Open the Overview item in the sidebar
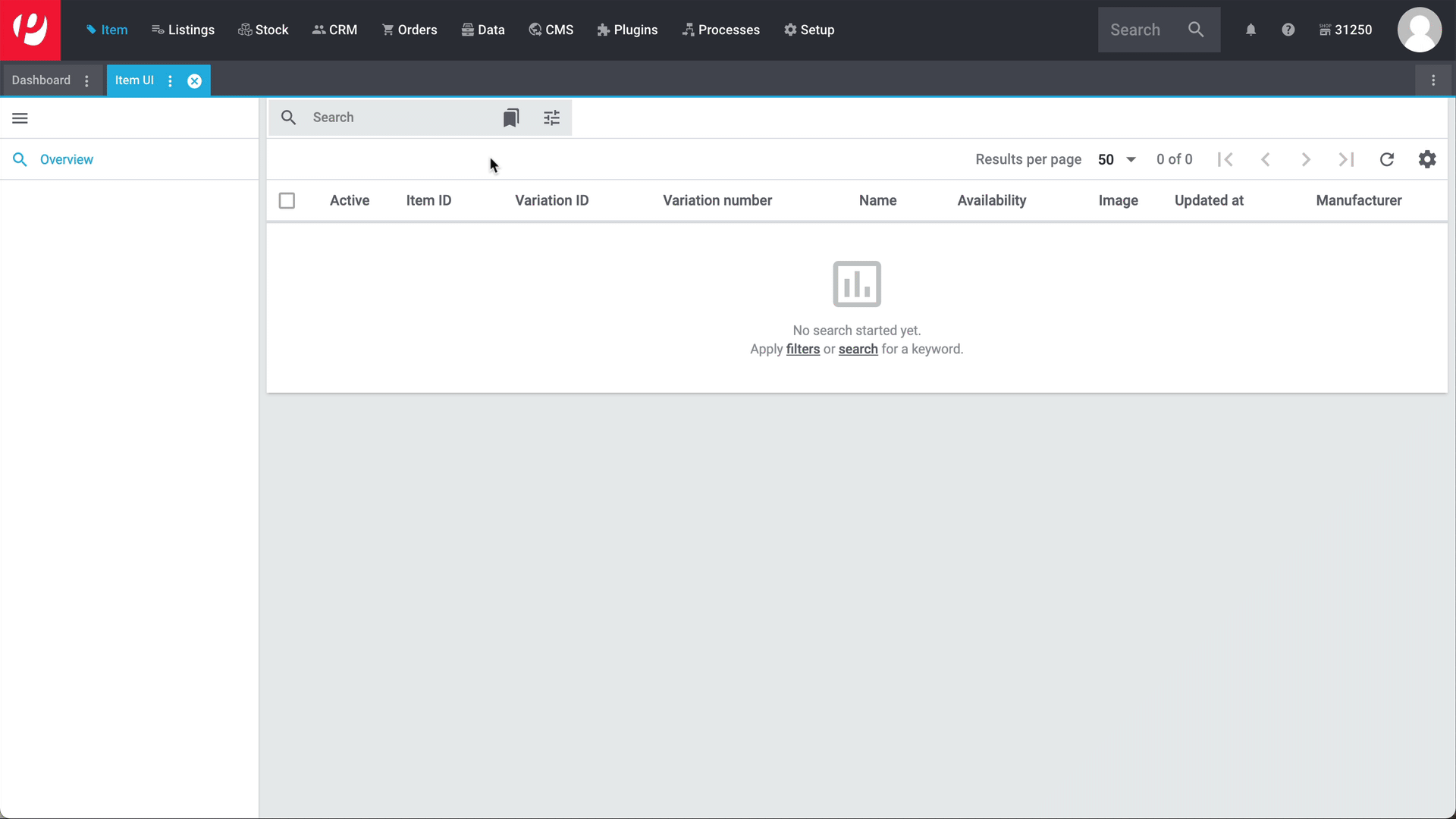This screenshot has width=1456, height=819. (67, 159)
